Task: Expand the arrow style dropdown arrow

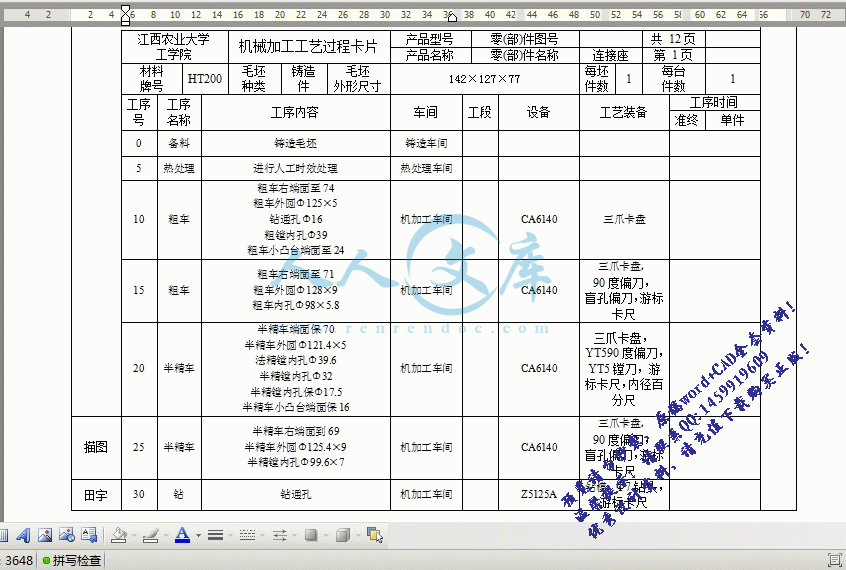Action: tap(295, 535)
